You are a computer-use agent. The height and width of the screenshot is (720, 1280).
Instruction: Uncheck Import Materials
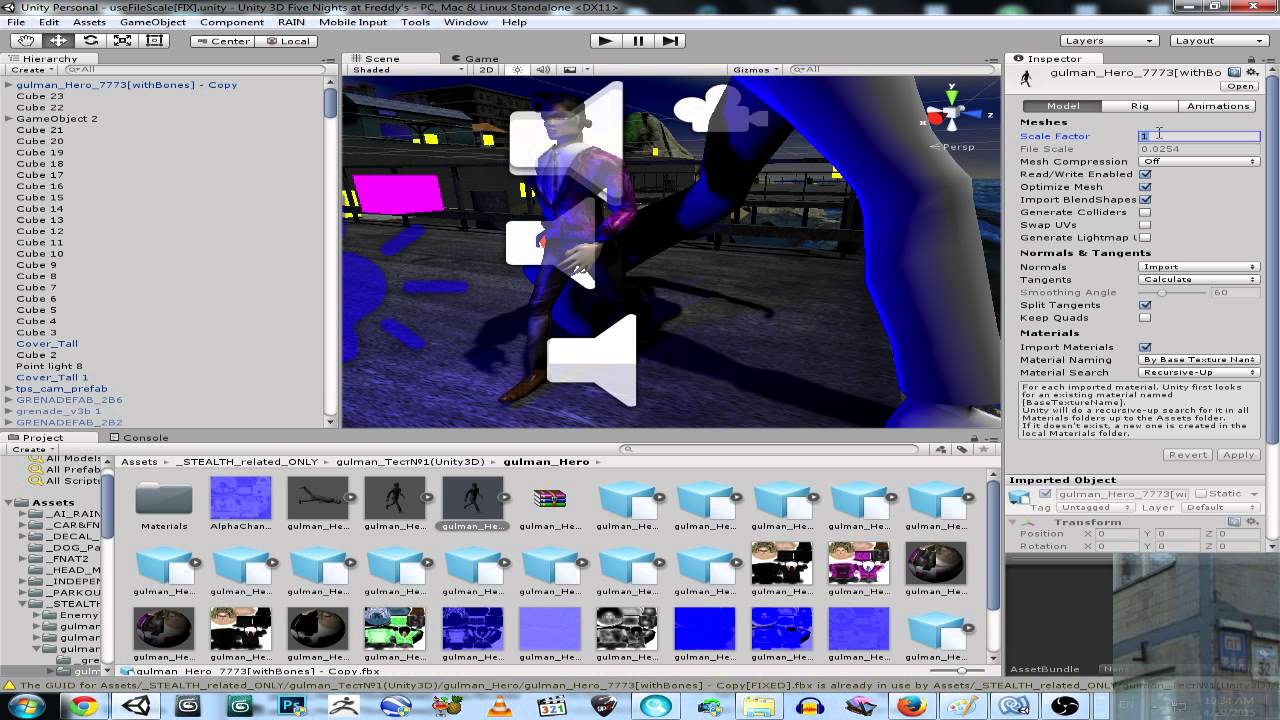pos(1145,347)
